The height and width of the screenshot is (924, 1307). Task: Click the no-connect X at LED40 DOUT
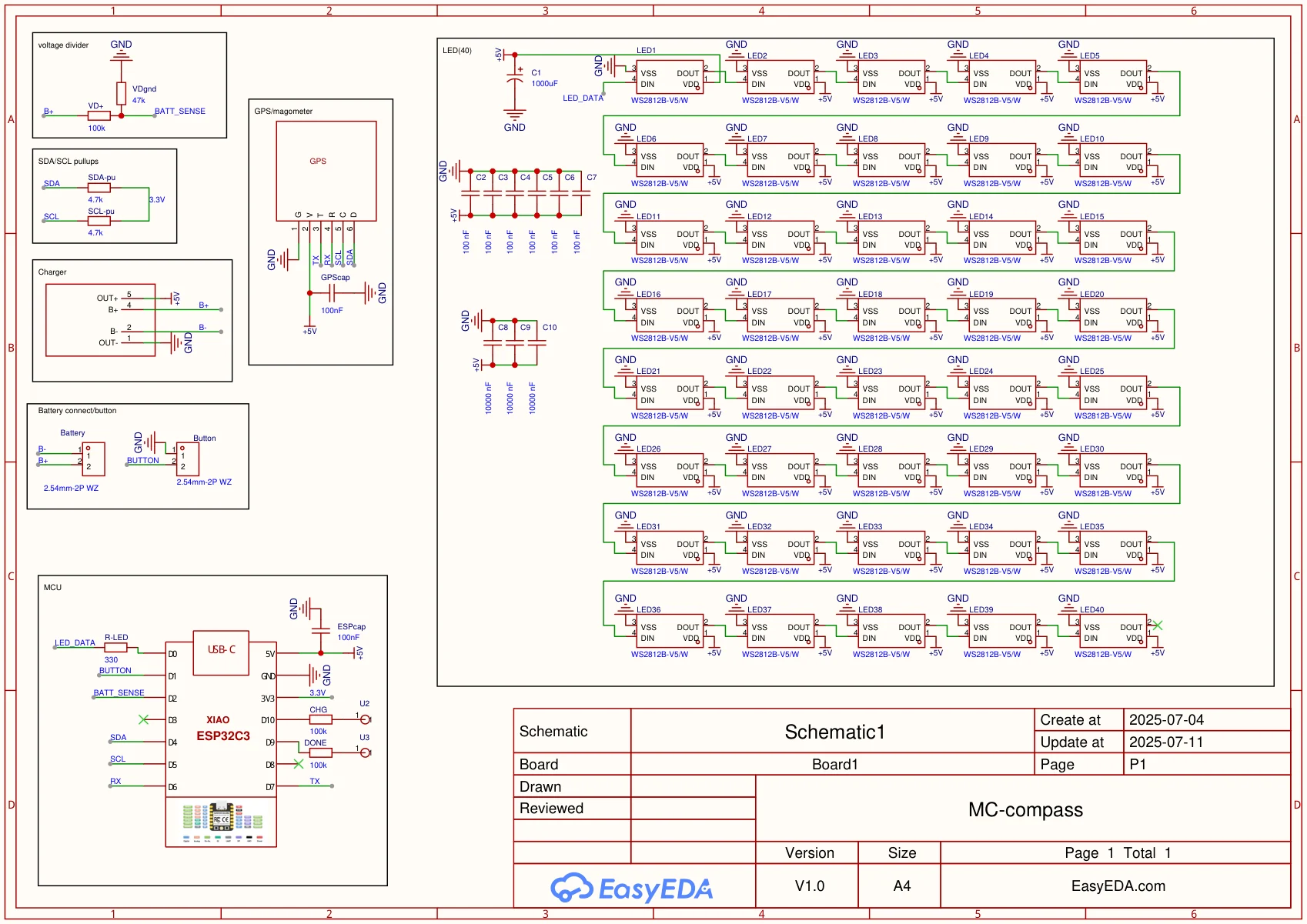[x=1158, y=625]
